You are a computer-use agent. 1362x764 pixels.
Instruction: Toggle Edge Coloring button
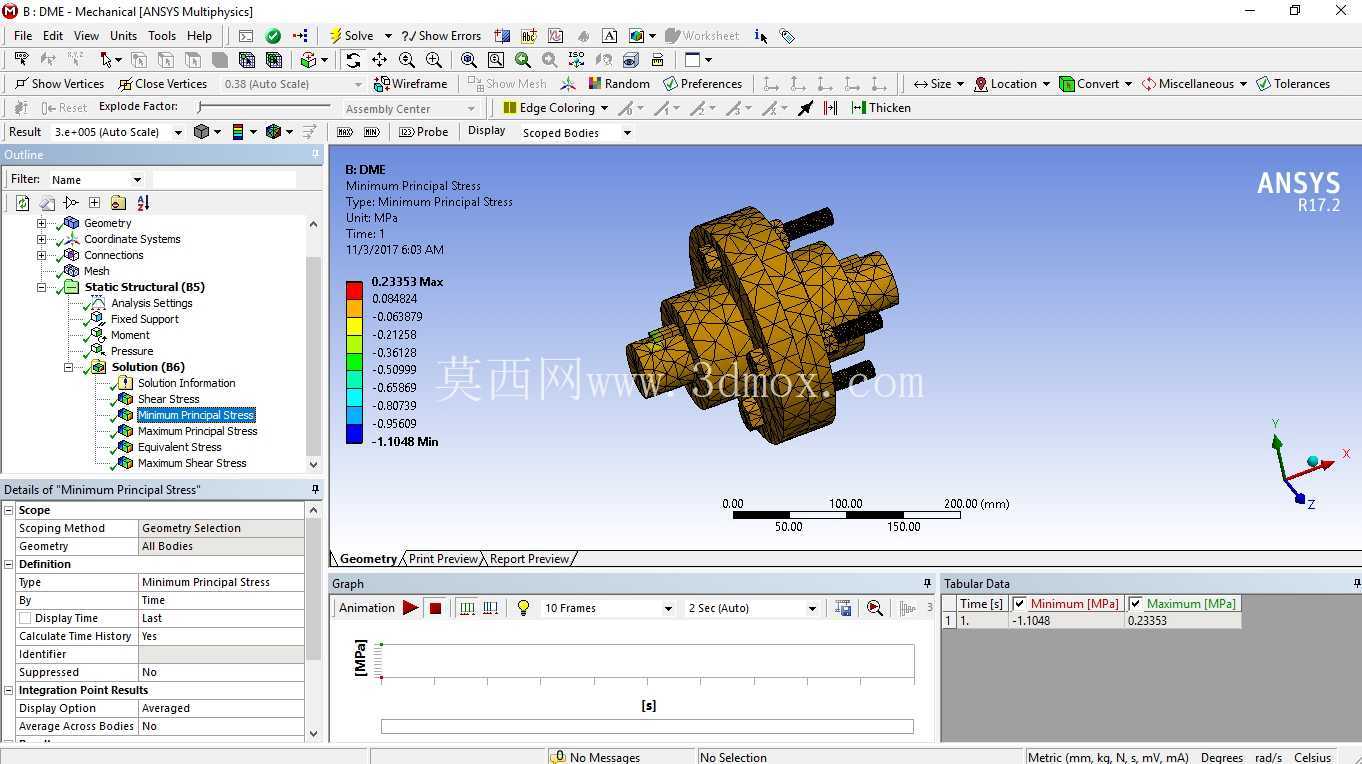tap(556, 108)
